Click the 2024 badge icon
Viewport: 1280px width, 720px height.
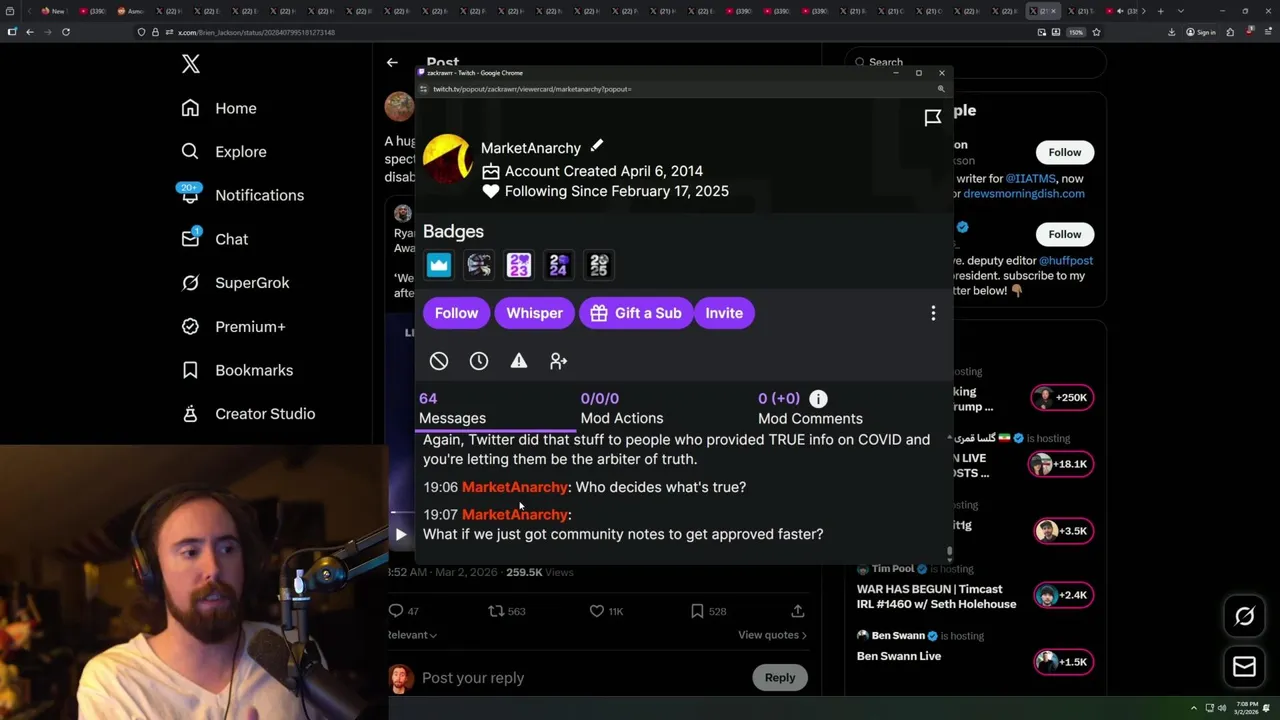coord(559,265)
